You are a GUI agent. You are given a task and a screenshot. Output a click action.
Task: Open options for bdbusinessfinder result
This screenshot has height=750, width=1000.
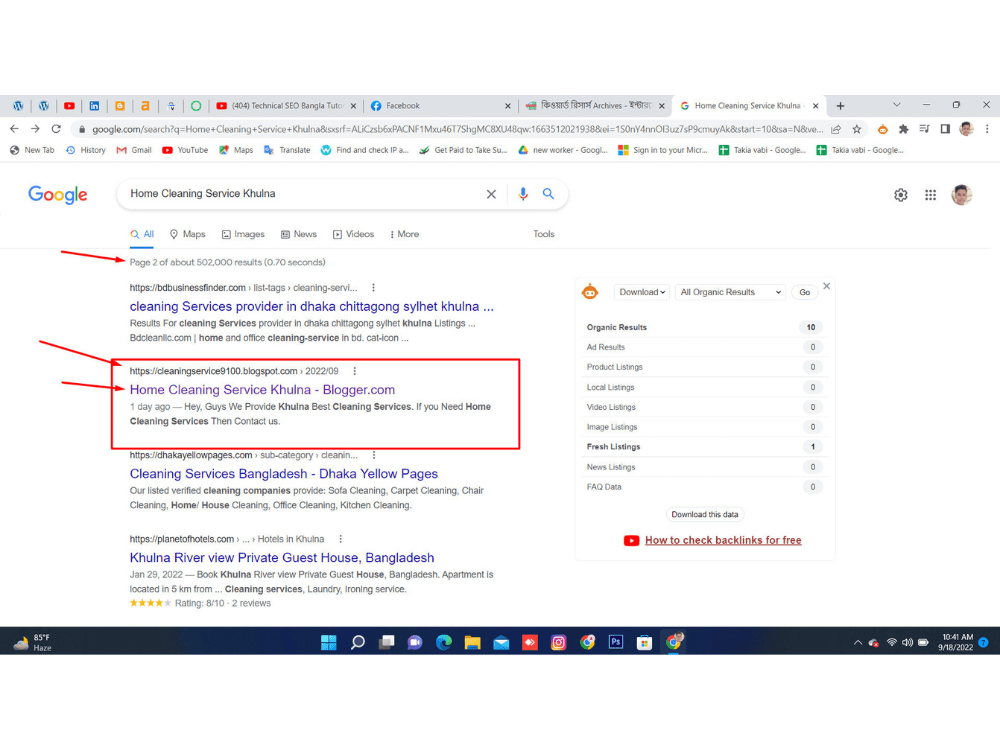coord(374,288)
